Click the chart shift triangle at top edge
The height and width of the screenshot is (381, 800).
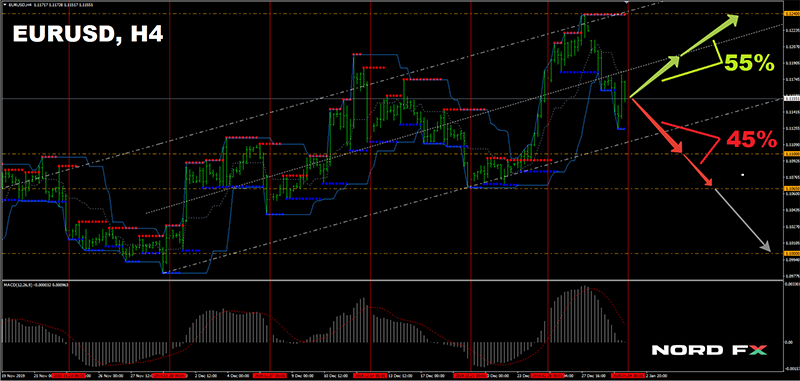[x=627, y=4]
